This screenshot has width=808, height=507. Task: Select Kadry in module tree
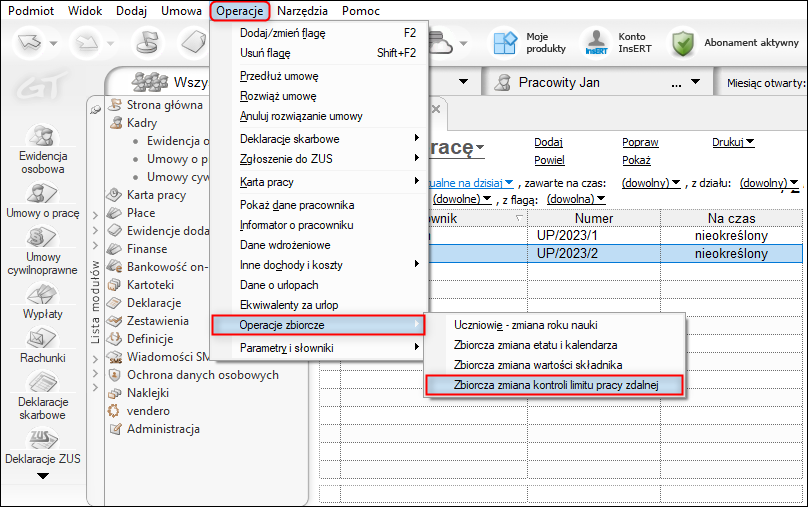pos(142,123)
